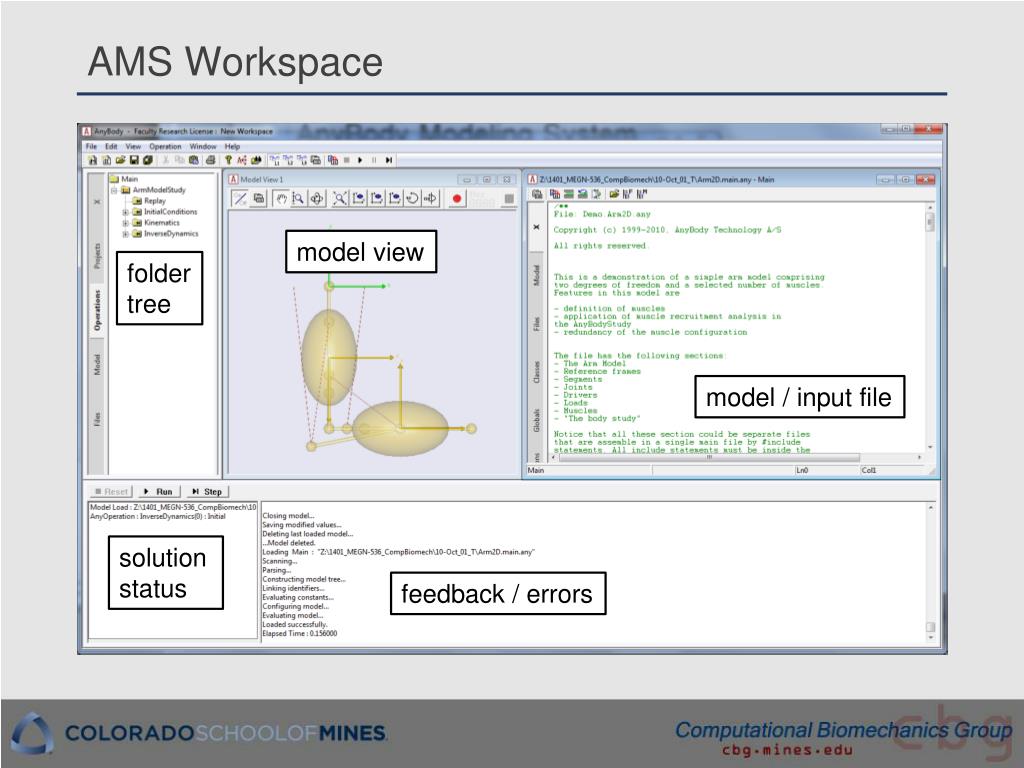Select the Kinematics label in the tree
The width and height of the screenshot is (1024, 768).
(x=161, y=223)
